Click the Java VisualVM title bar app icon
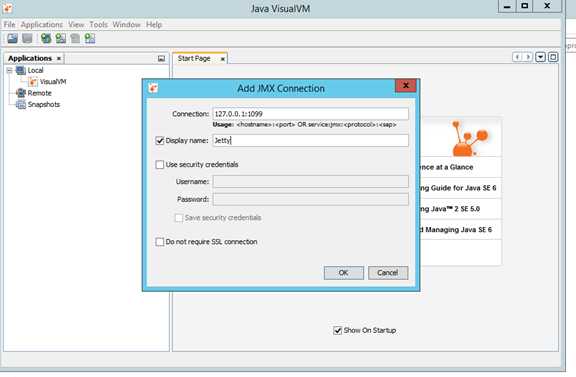 [x=8, y=8]
